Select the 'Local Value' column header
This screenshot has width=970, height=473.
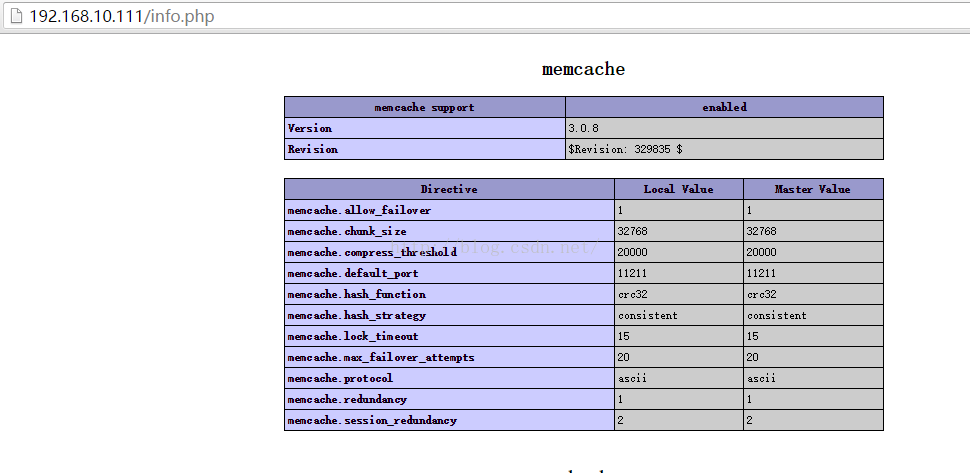[x=679, y=189]
